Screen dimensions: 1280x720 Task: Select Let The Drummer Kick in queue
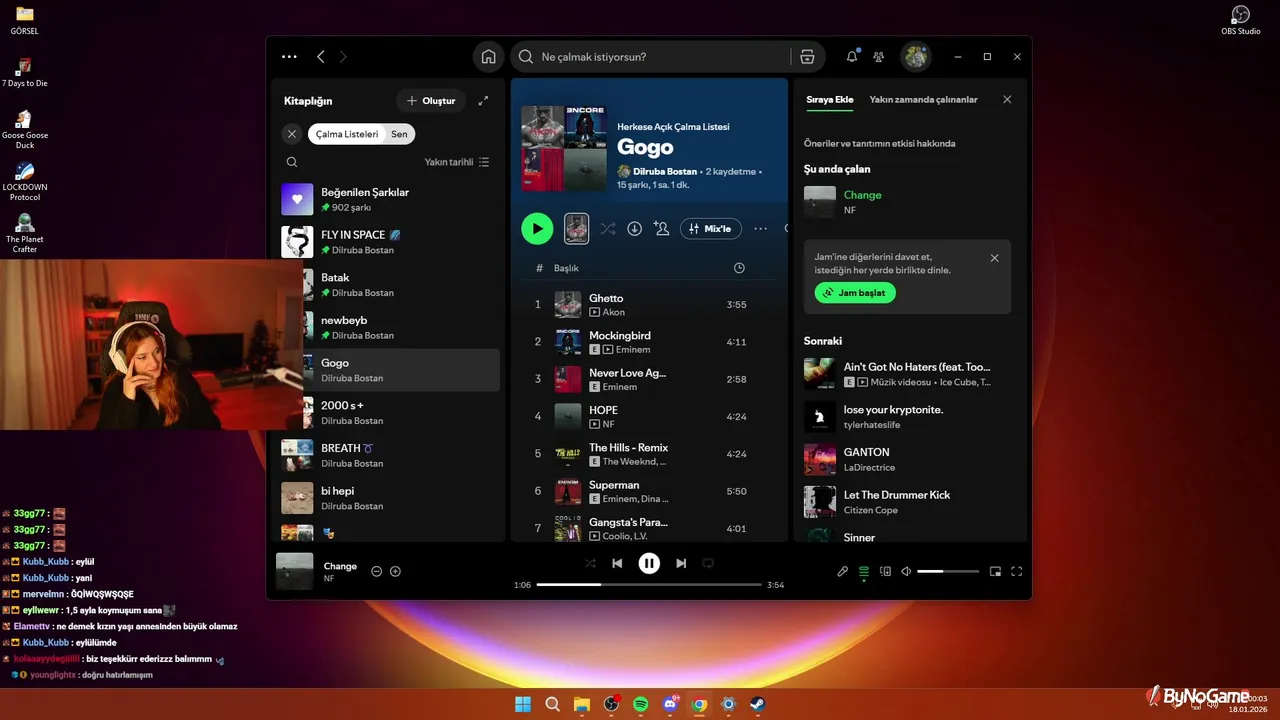[x=910, y=502]
